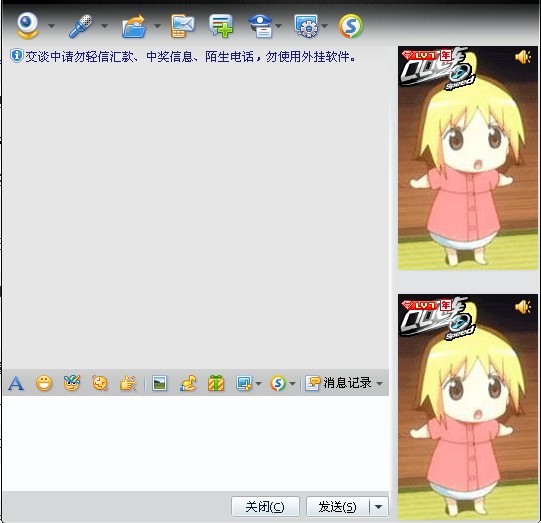This screenshot has height=523, width=541.
Task: Open the report/police cap icon
Action: (x=260, y=26)
